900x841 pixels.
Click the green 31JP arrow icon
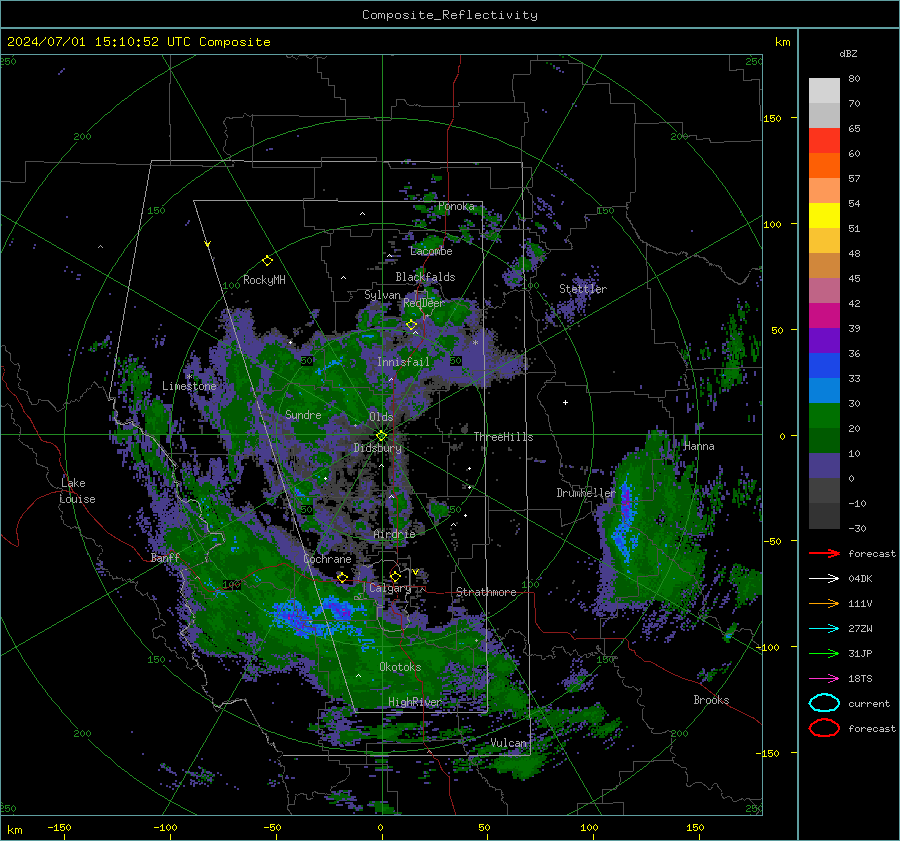point(824,653)
